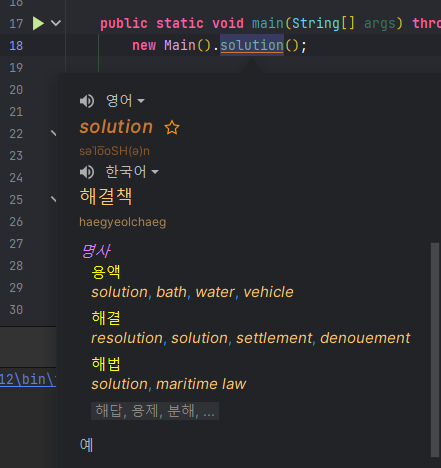Open the 한국어 target language dropdown
The image size is (441, 468).
[x=132, y=172]
